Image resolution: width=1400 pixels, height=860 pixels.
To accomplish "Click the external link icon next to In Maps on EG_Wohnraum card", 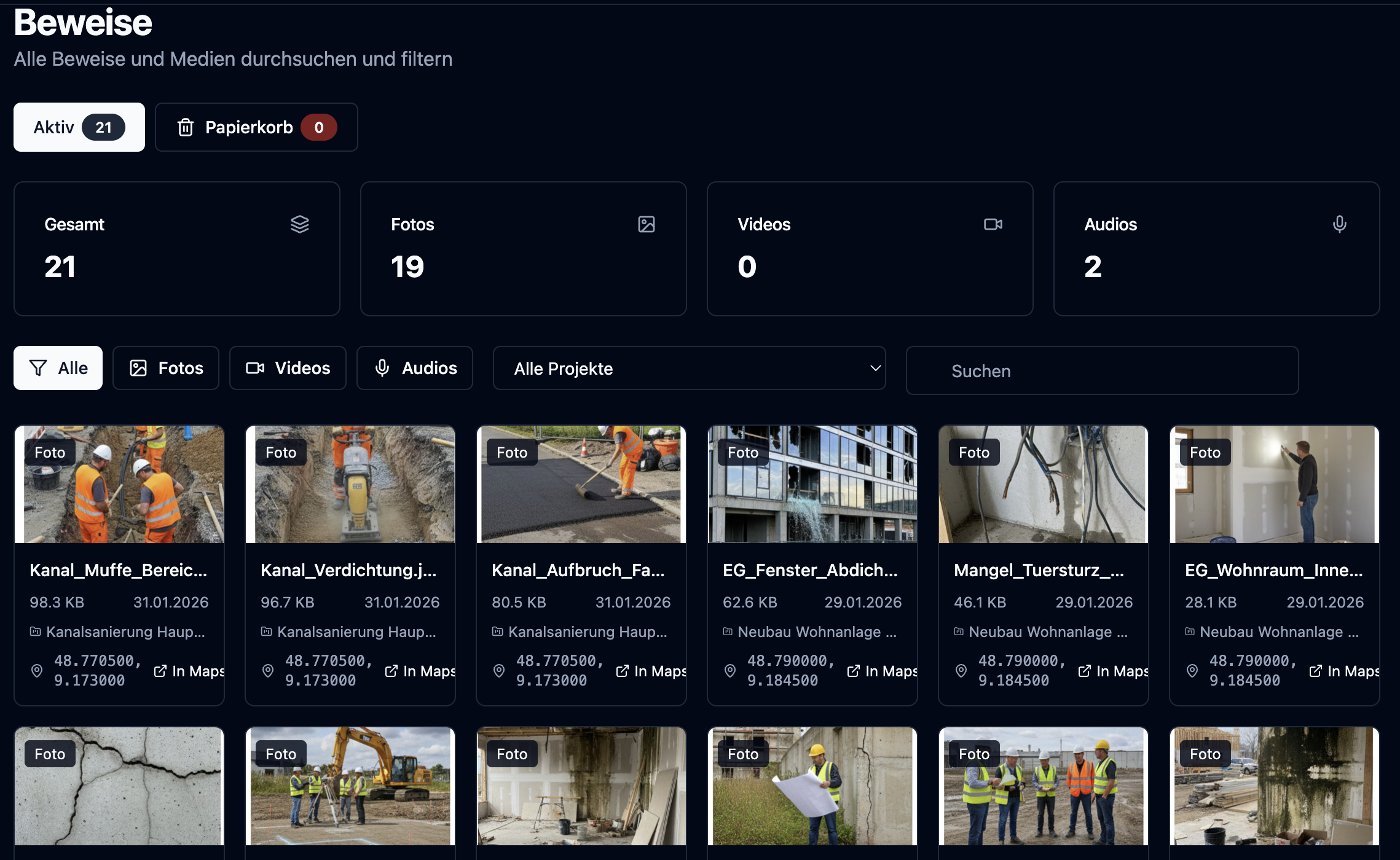I will [1316, 671].
